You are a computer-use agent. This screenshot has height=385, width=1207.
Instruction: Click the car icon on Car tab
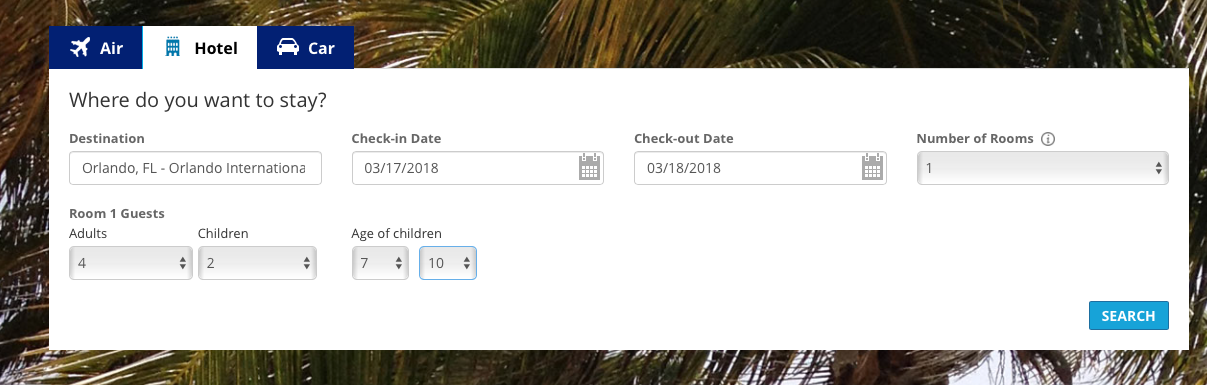click(288, 47)
